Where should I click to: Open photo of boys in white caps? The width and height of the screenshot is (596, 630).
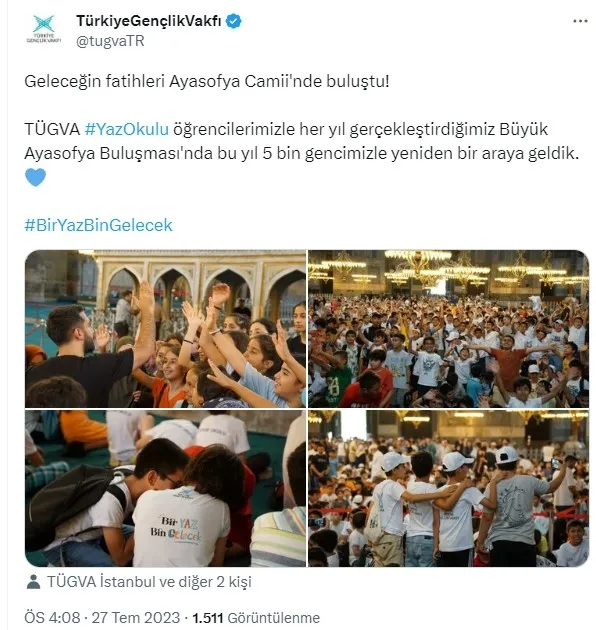coord(449,488)
